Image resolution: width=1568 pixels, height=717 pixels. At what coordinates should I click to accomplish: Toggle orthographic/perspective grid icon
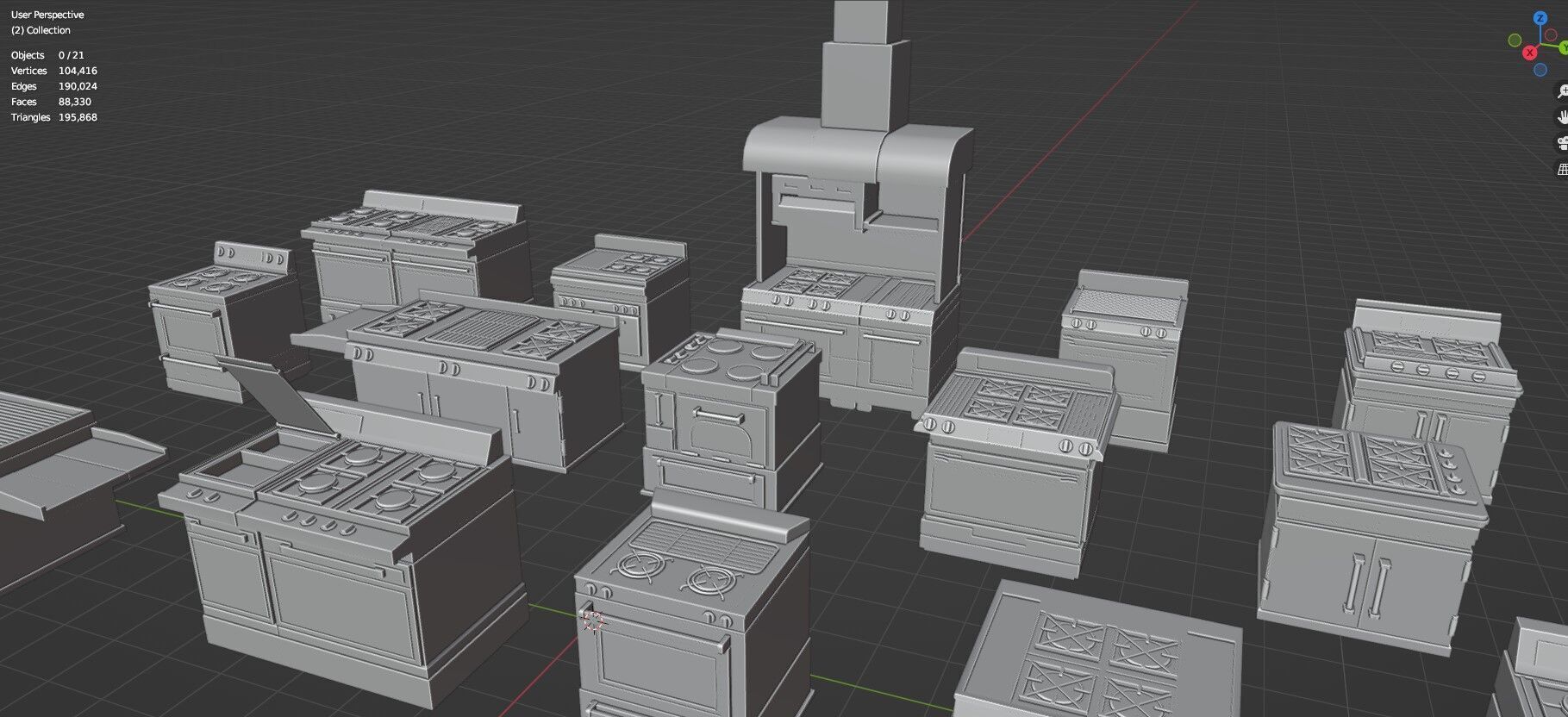click(x=1562, y=169)
